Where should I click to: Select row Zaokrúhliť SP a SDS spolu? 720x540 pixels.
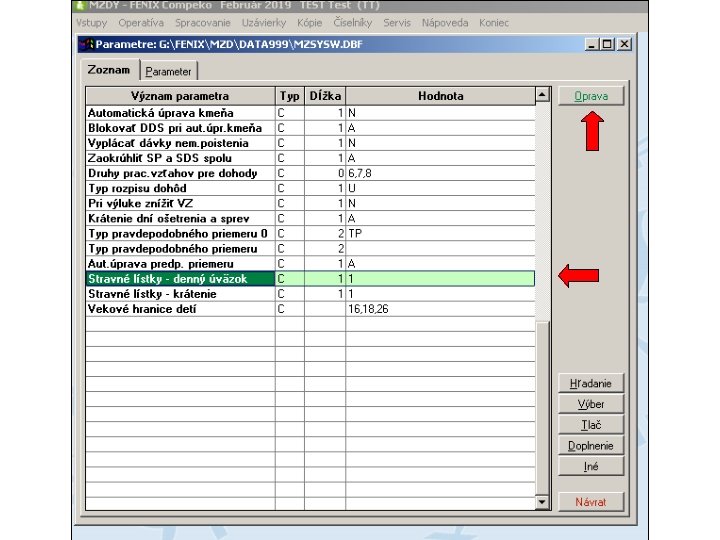point(310,158)
